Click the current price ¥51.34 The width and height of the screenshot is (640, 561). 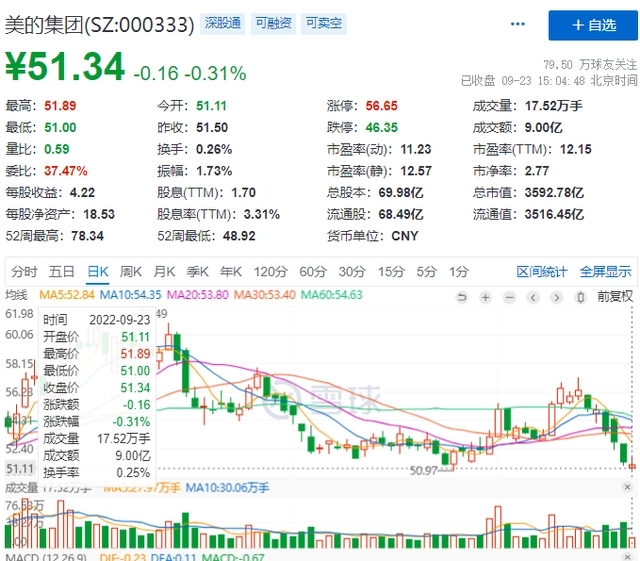(x=64, y=67)
